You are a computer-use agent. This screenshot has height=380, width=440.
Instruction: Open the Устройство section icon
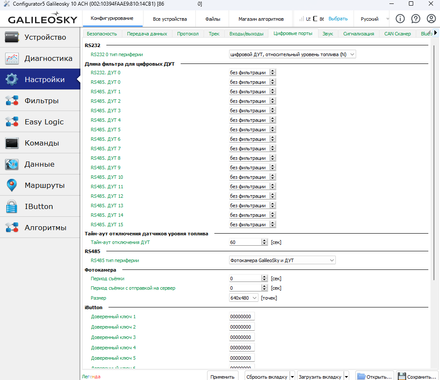point(12,37)
